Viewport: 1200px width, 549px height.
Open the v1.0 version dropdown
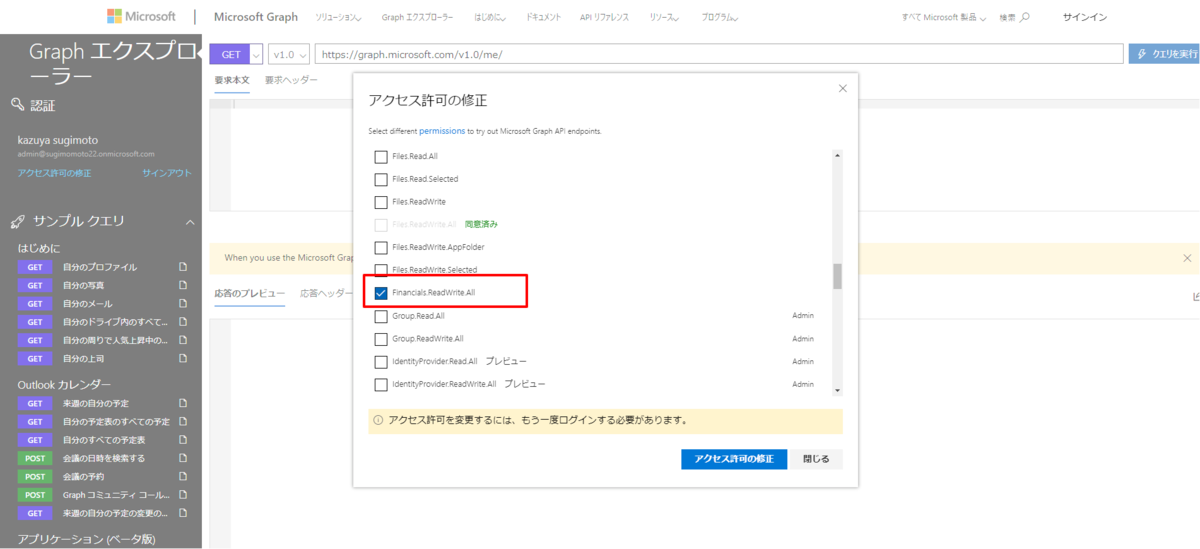click(288, 54)
